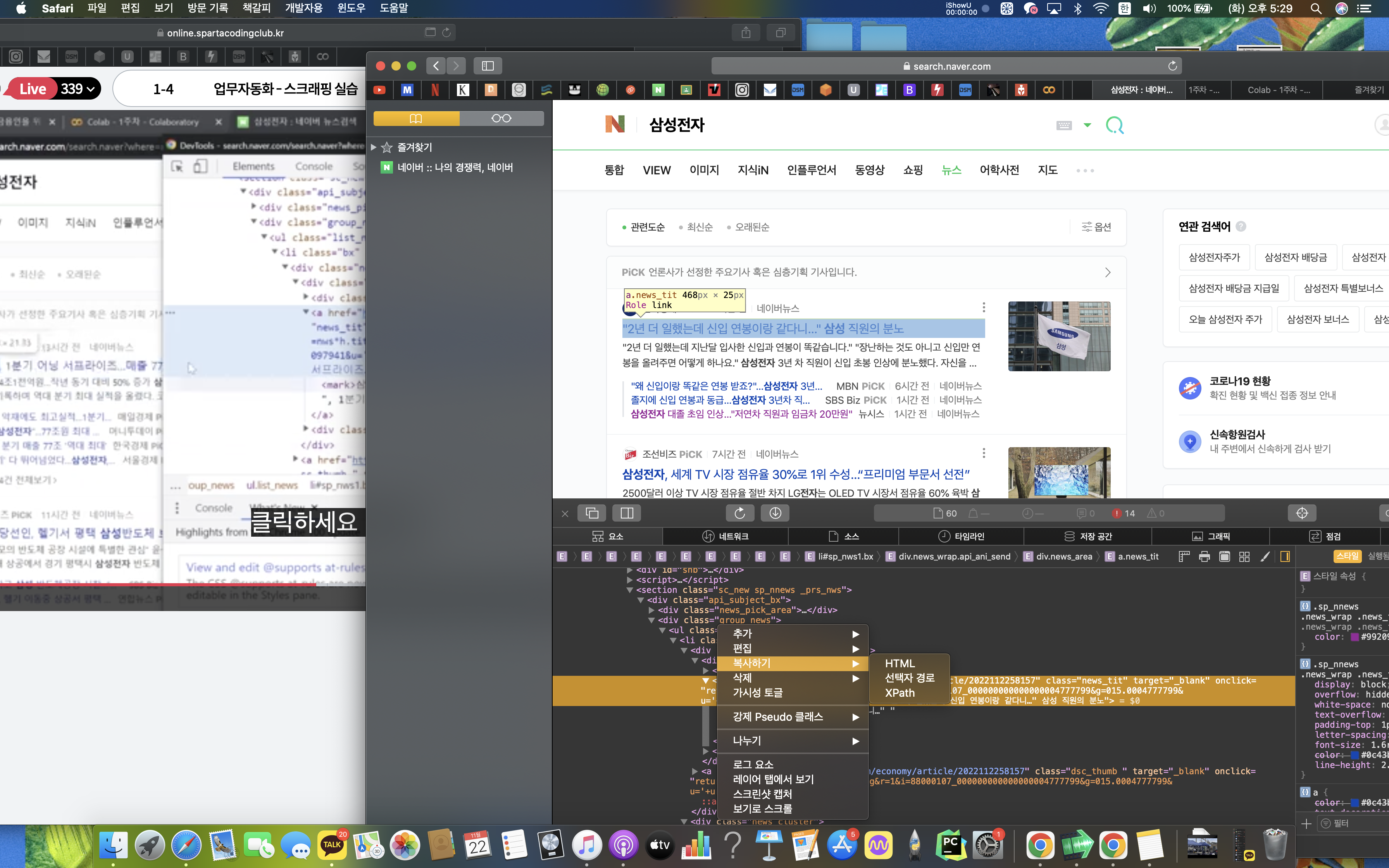Viewport: 1389px width, 868px height.
Task: Open the 코로나19 현황 link
Action: [x=1240, y=381]
